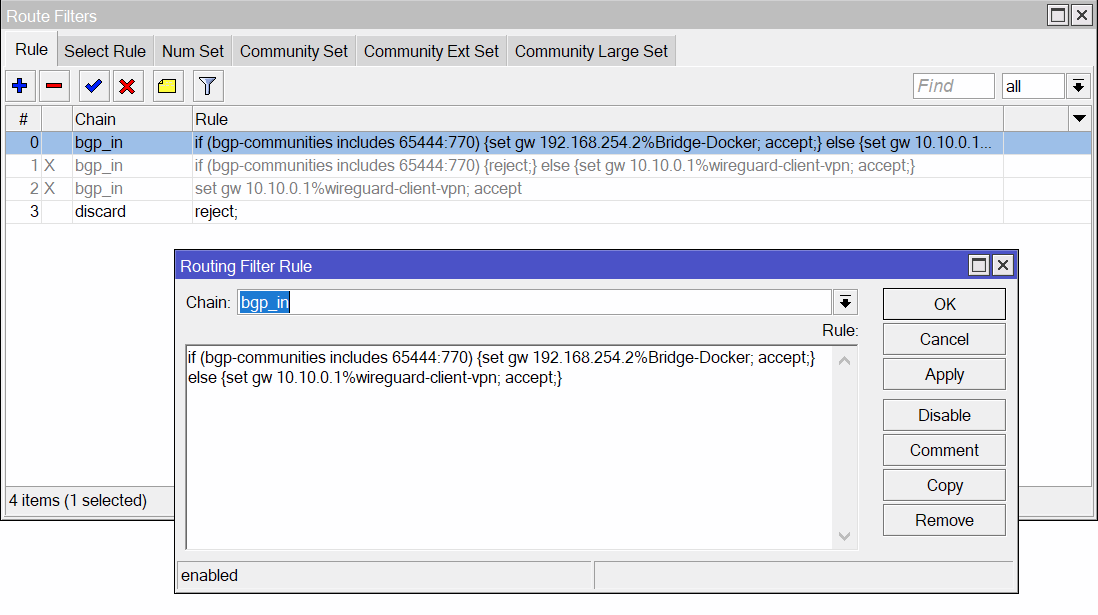Image resolution: width=1098 pixels, height=615 pixels.
Task: Click the Disable button
Action: [x=944, y=415]
